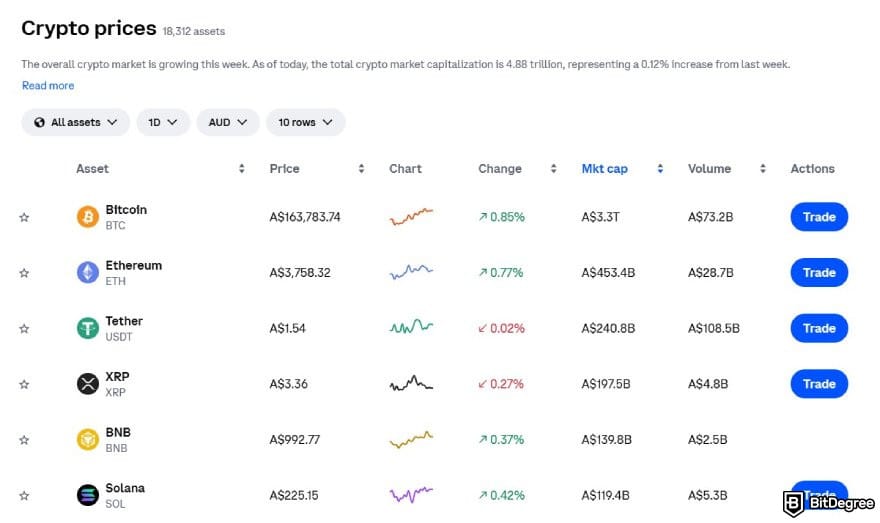Click the Asset column header
The height and width of the screenshot is (523, 880).
pyautogui.click(x=93, y=168)
